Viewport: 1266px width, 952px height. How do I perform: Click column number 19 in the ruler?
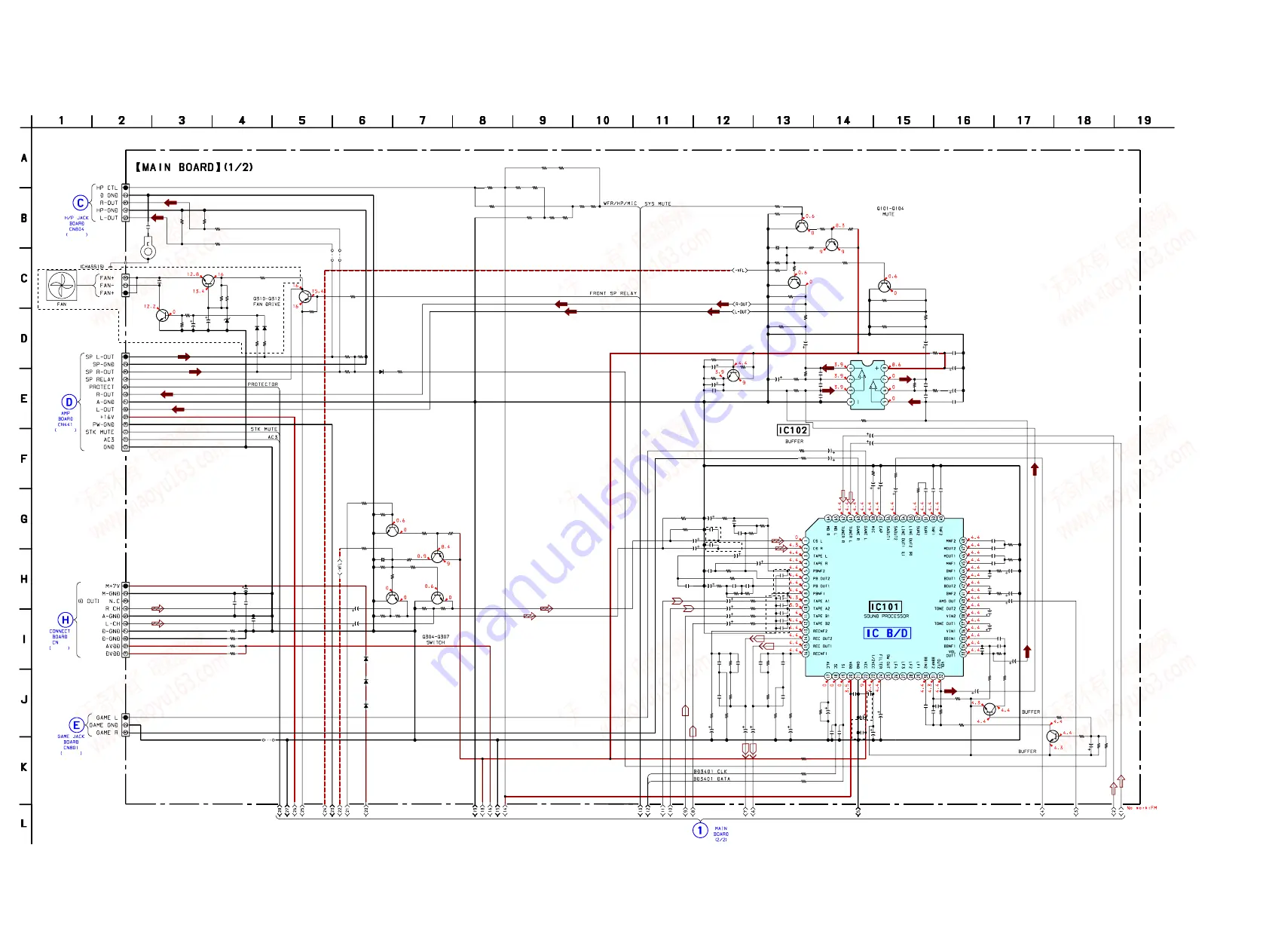[x=1144, y=121]
